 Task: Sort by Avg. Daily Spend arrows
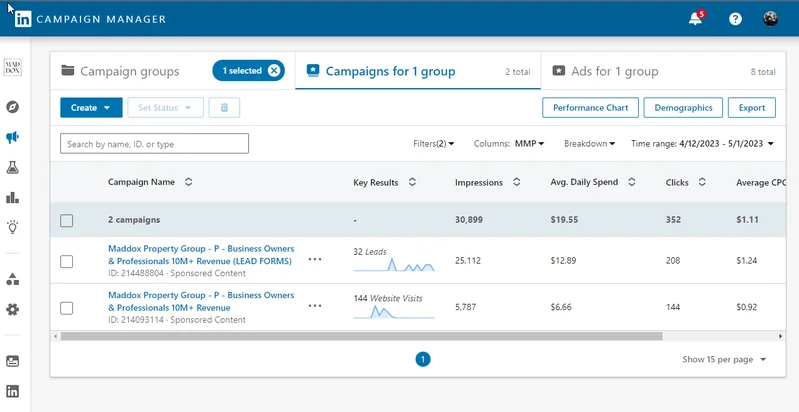631,182
